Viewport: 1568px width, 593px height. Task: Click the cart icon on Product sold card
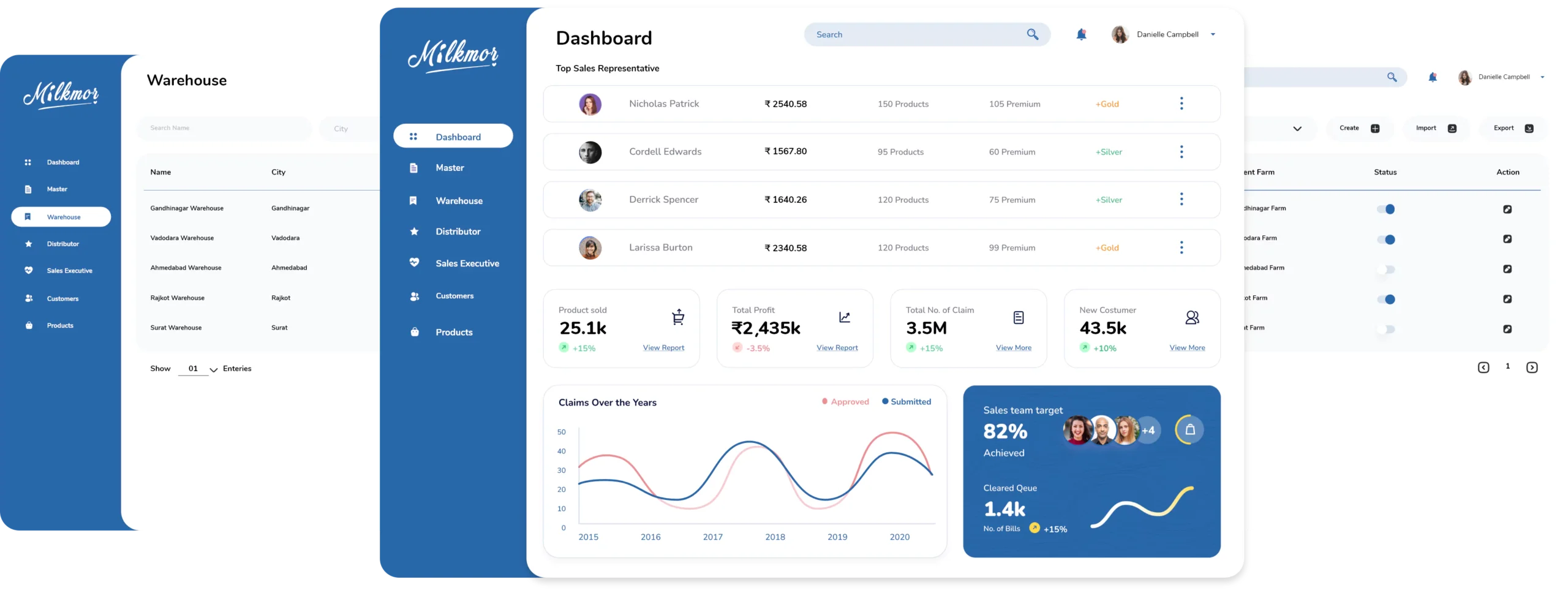[678, 317]
